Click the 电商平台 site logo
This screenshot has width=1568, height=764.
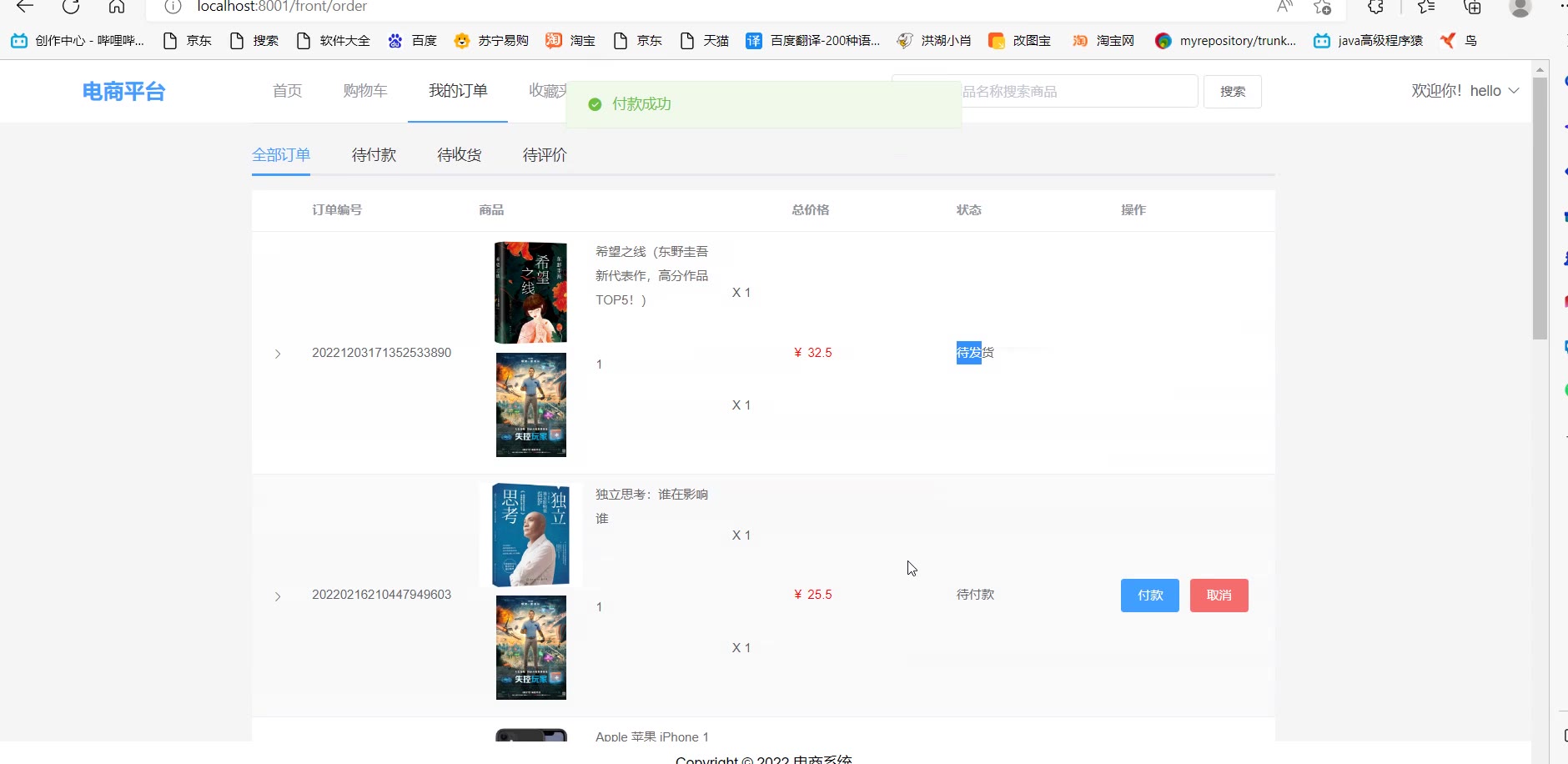click(x=123, y=92)
